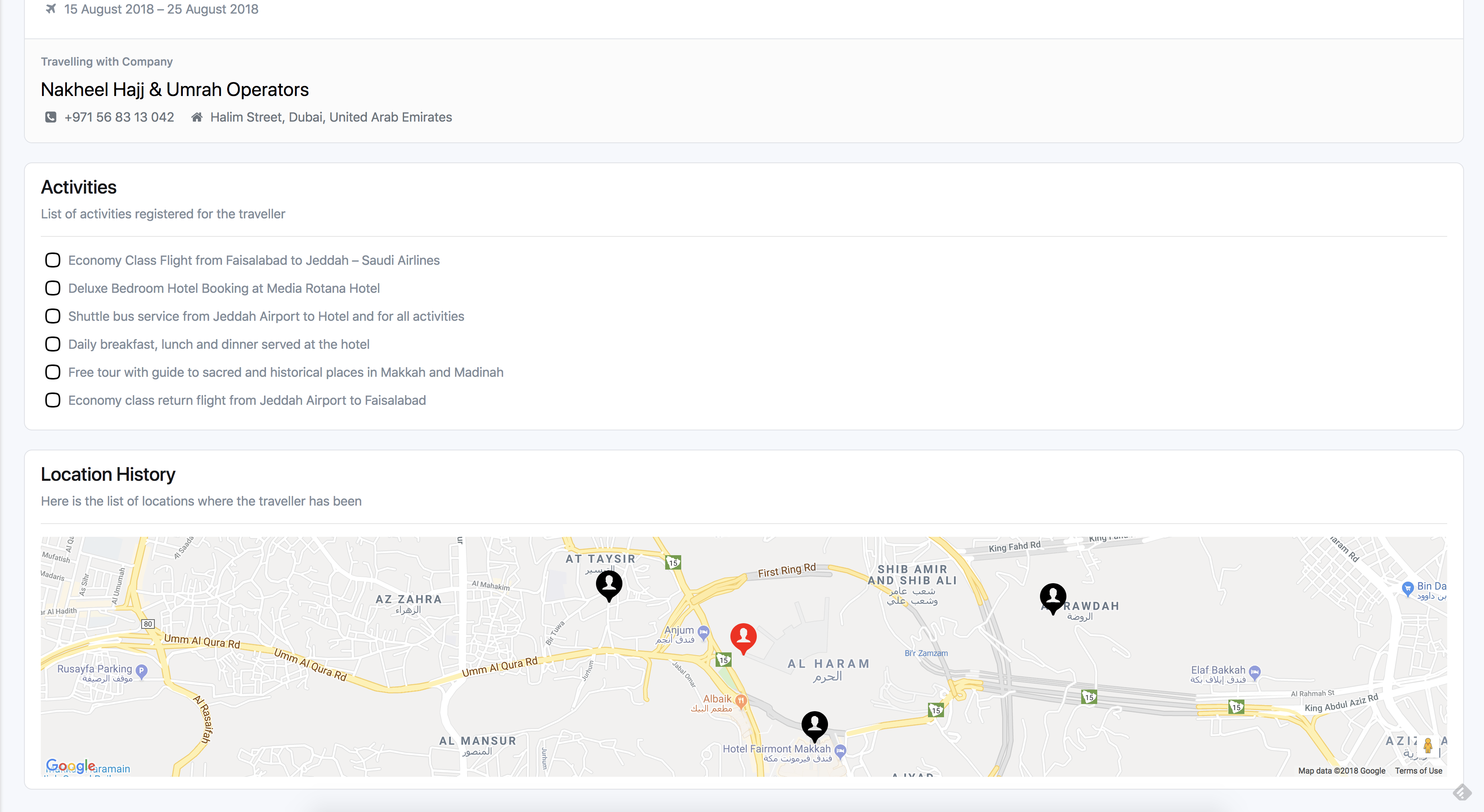This screenshot has height=812, width=1484.
Task: Check Economy class return flight activity
Action: coord(52,400)
